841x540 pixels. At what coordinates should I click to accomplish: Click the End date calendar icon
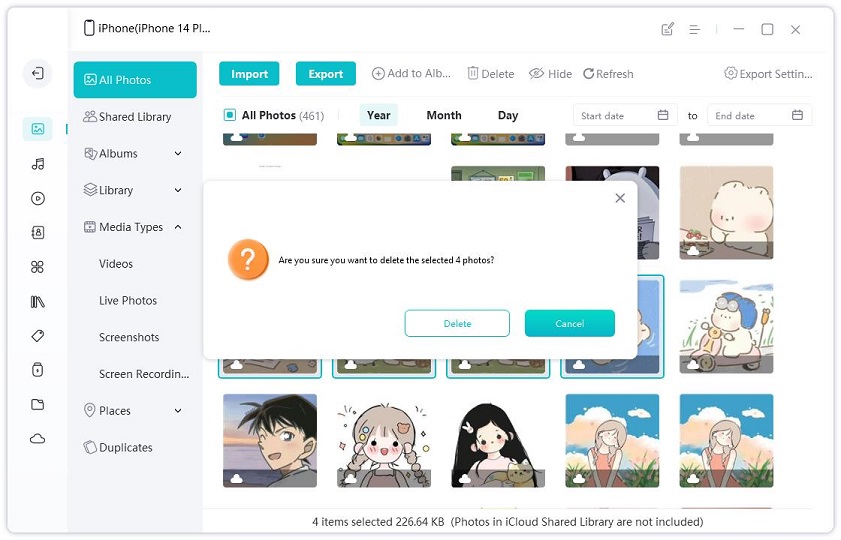[x=798, y=115]
